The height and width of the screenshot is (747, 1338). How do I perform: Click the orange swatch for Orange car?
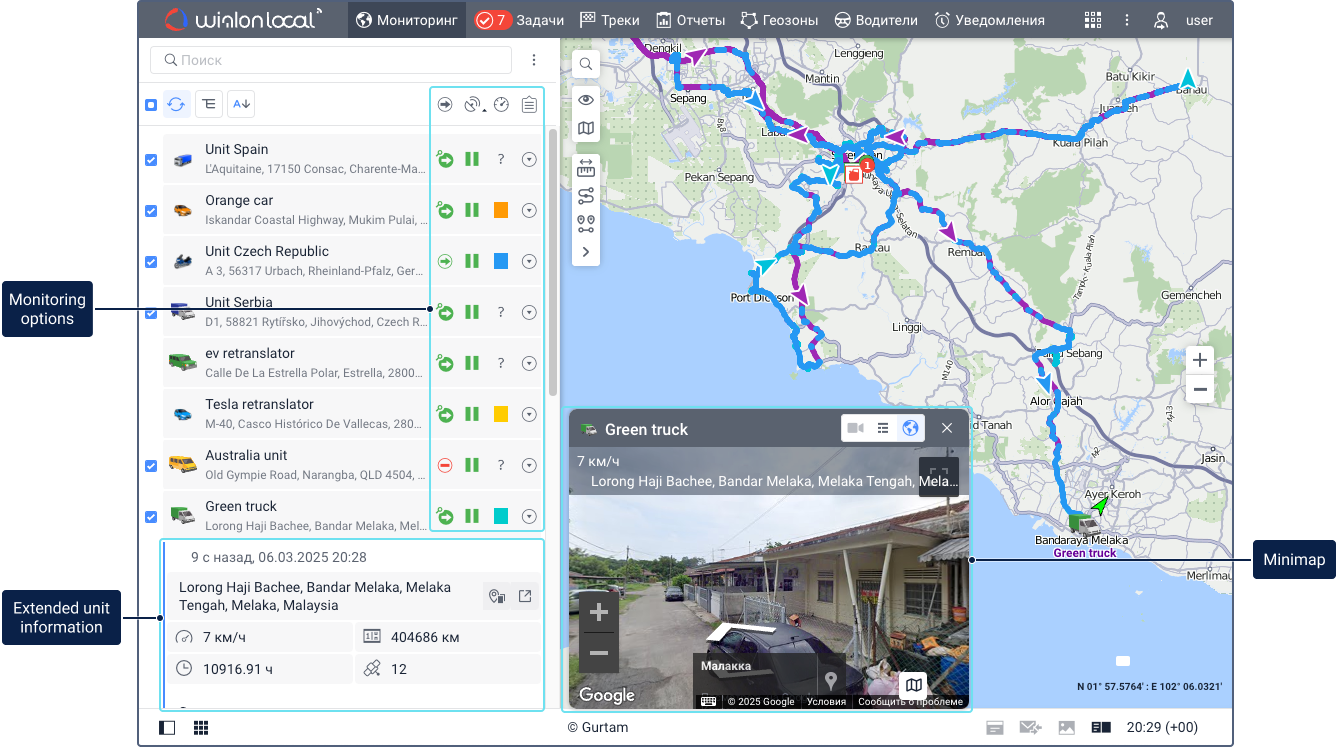click(x=501, y=211)
